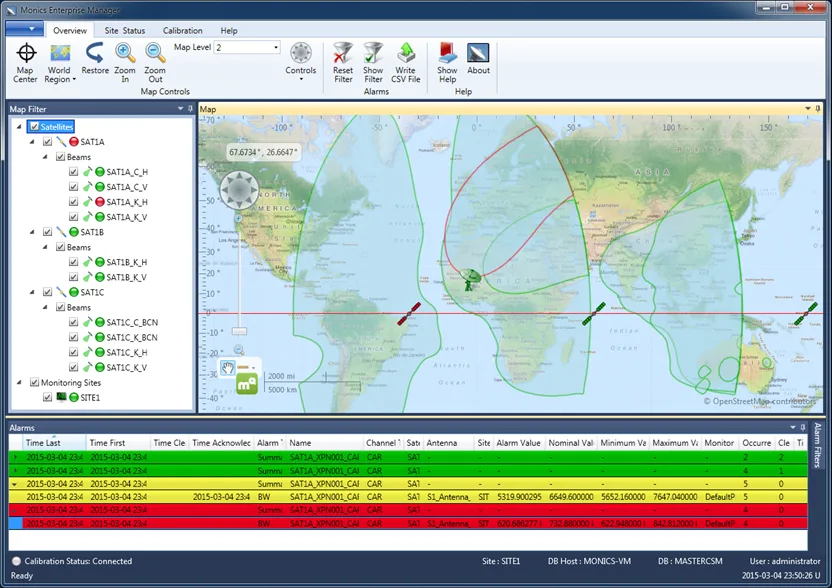Sort alarms by the Antenna column
Image resolution: width=832 pixels, height=588 pixels.
point(448,443)
